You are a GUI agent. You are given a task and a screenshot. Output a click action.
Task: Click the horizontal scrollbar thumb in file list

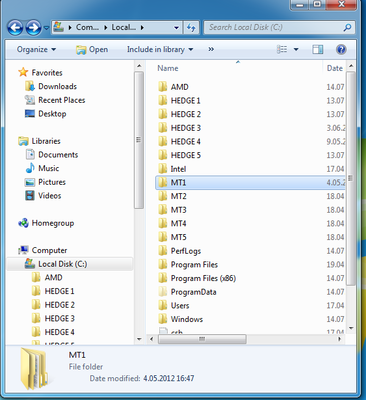click(202, 339)
